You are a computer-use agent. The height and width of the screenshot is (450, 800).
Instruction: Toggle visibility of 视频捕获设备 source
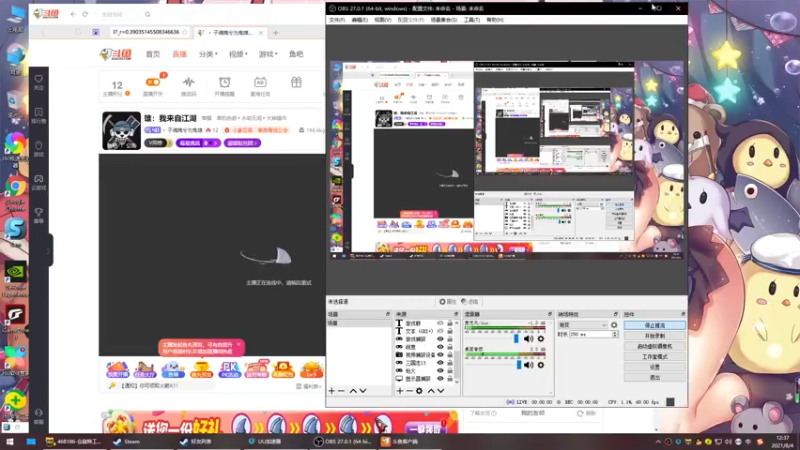point(440,355)
